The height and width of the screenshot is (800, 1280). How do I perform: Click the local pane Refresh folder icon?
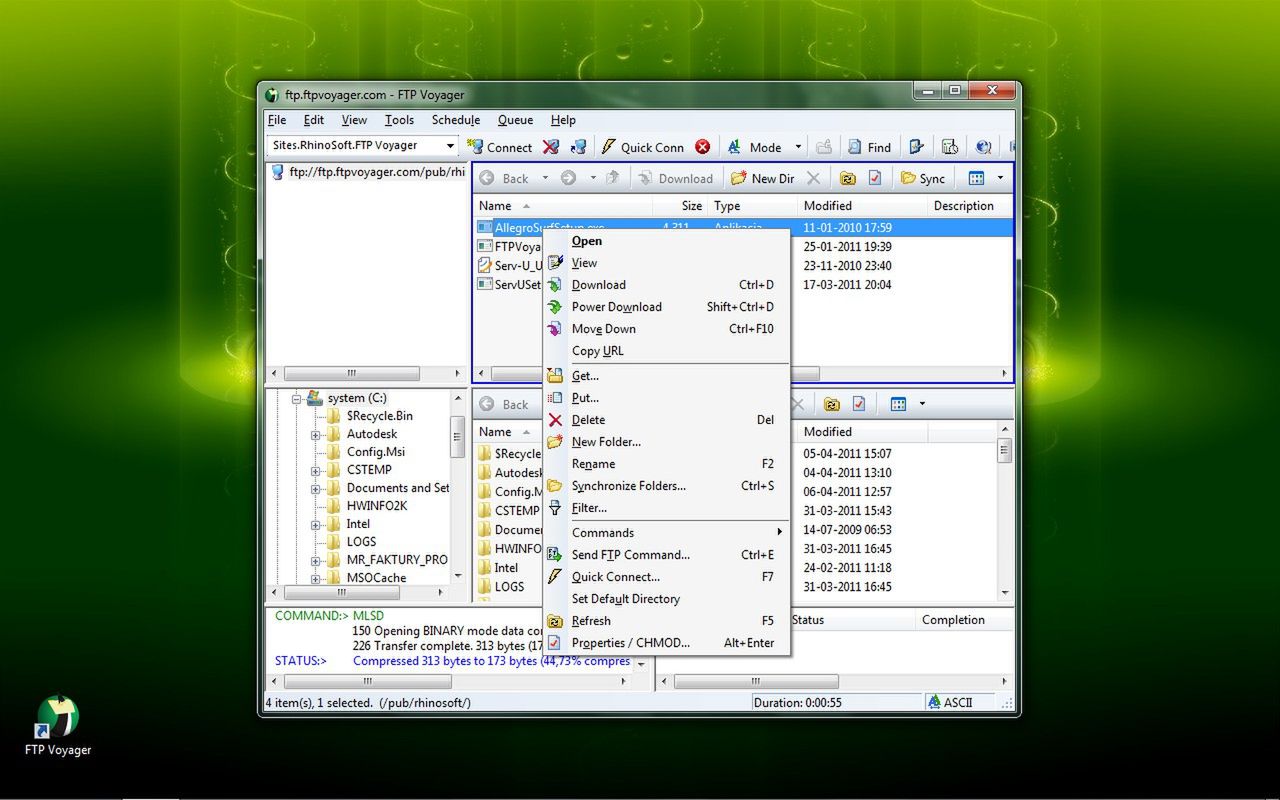[831, 404]
